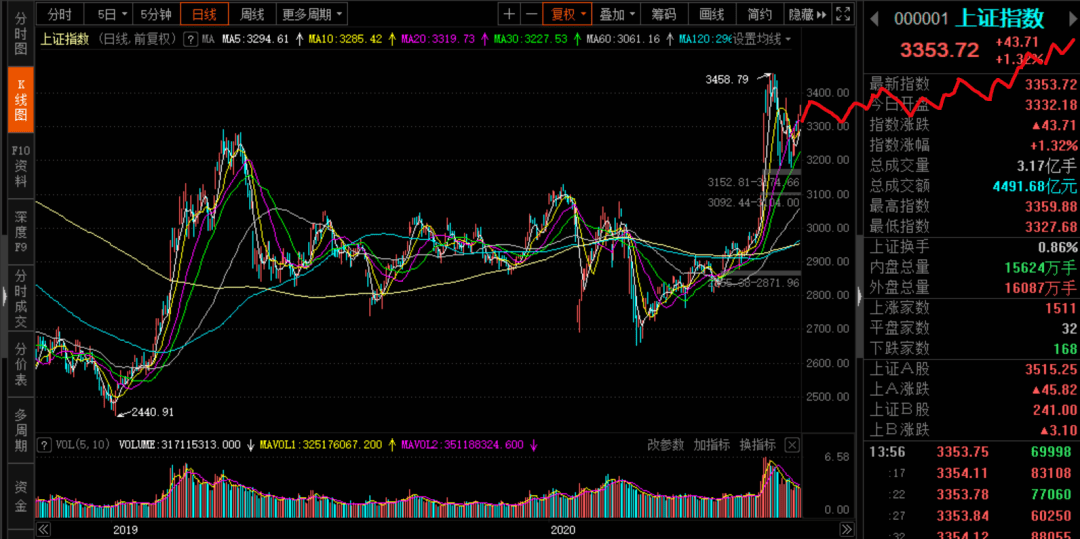Screen dimensions: 1080x539
Task: Toggle the 筹码 chip distribution view
Action: (663, 14)
